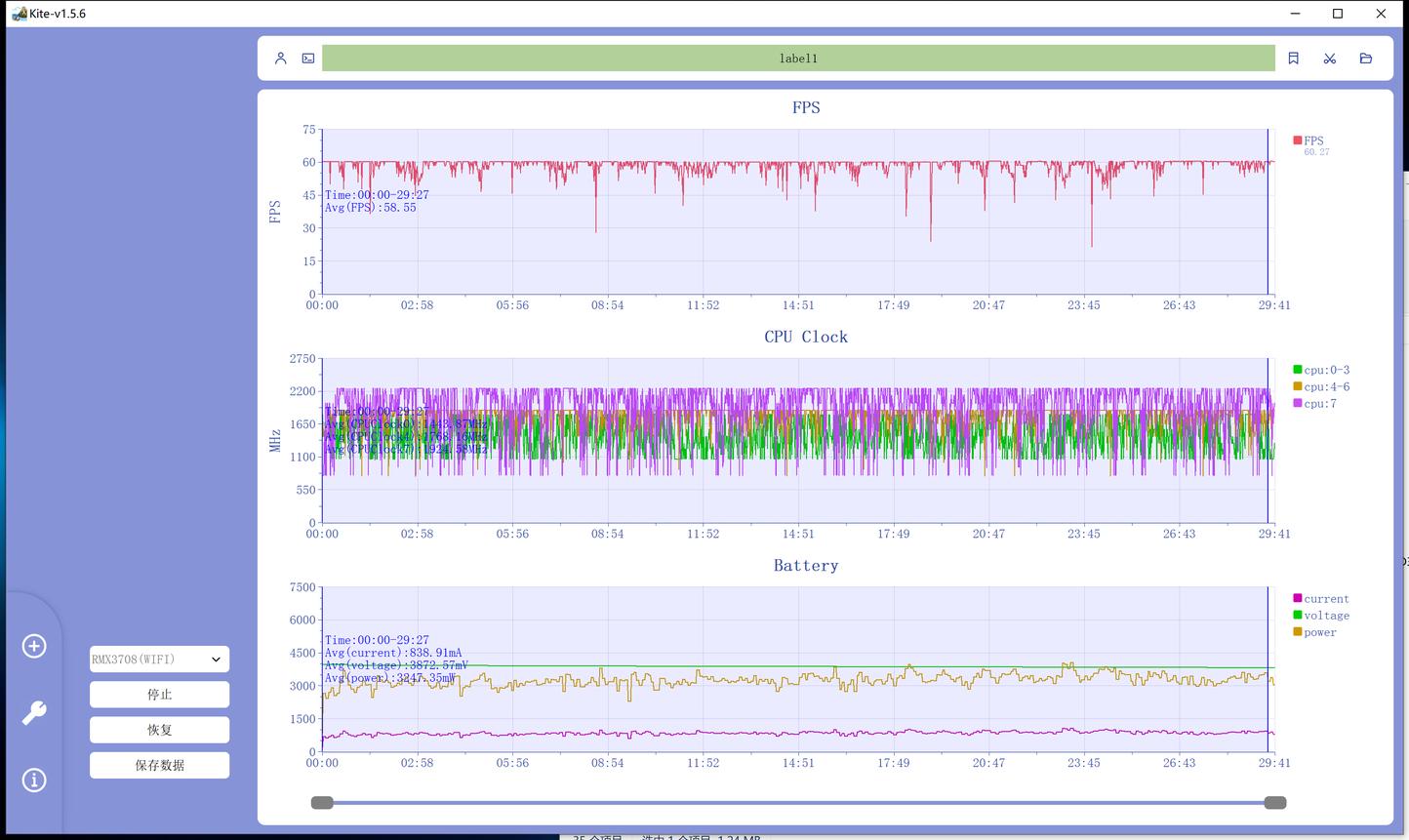Expand the RMX3708(WIFI) device dropdown

[x=160, y=660]
